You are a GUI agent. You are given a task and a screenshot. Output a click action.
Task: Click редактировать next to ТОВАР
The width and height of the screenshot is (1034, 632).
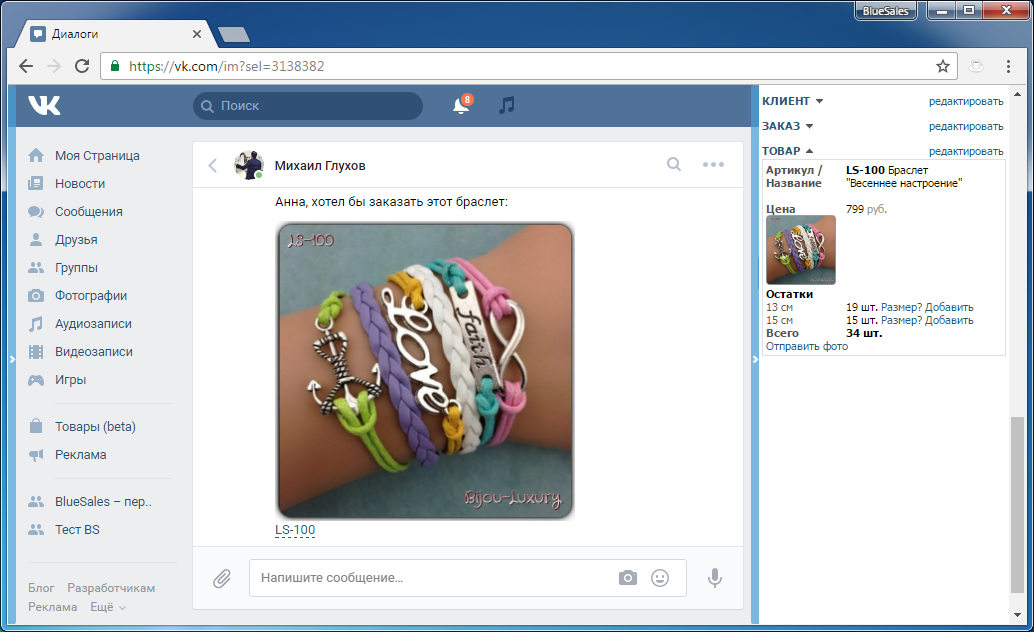[x=965, y=151]
